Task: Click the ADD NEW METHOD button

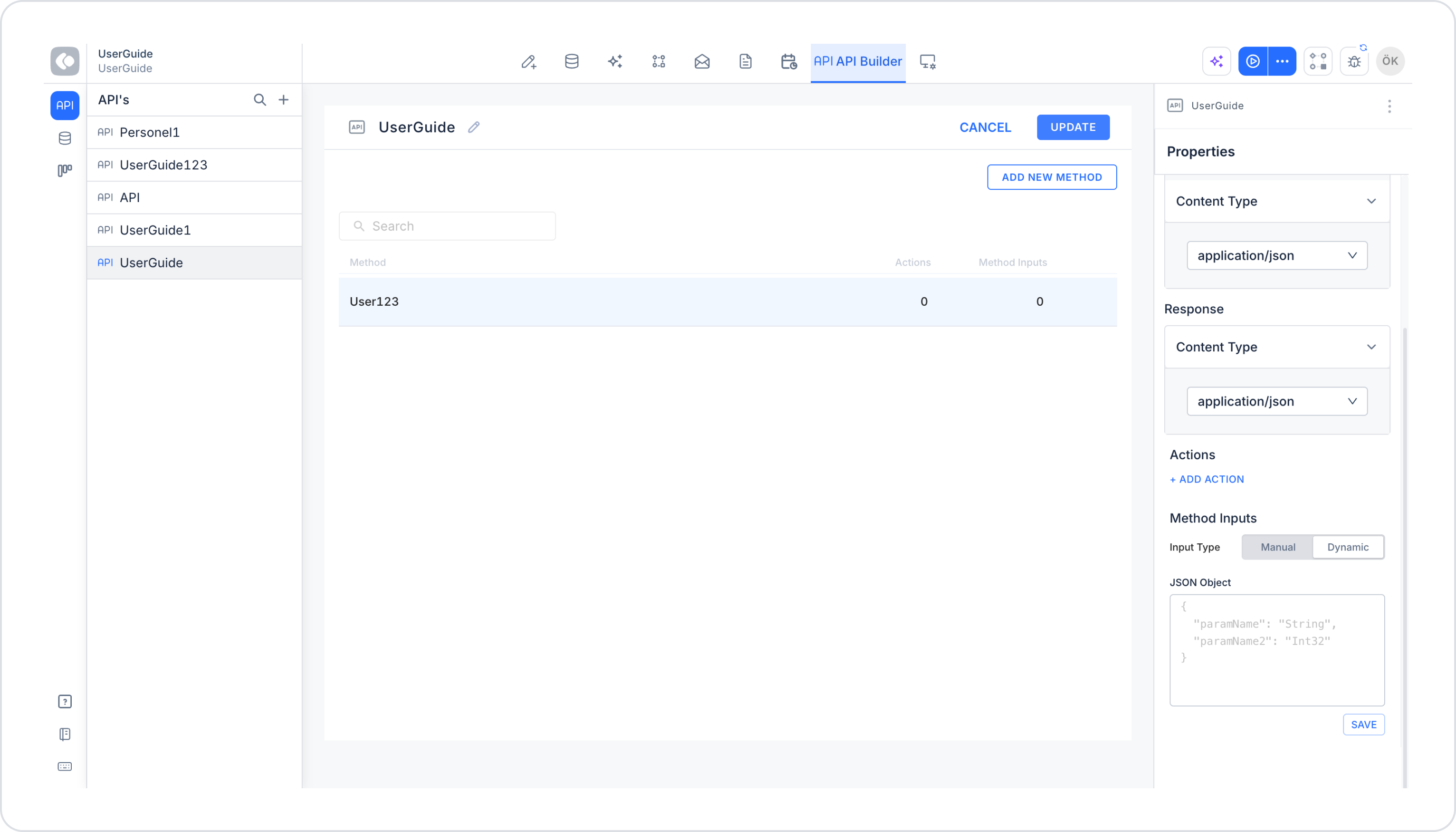Action: click(x=1052, y=177)
